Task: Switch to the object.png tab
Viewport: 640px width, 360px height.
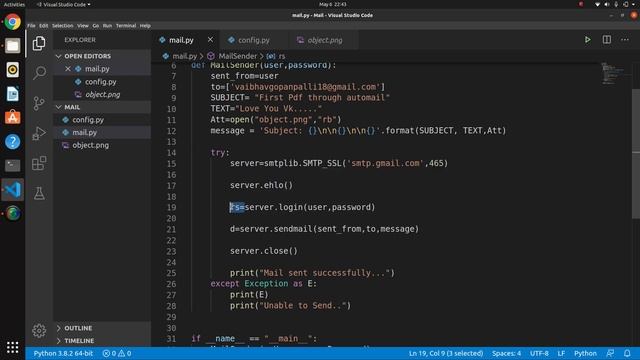Action: pyautogui.click(x=324, y=40)
